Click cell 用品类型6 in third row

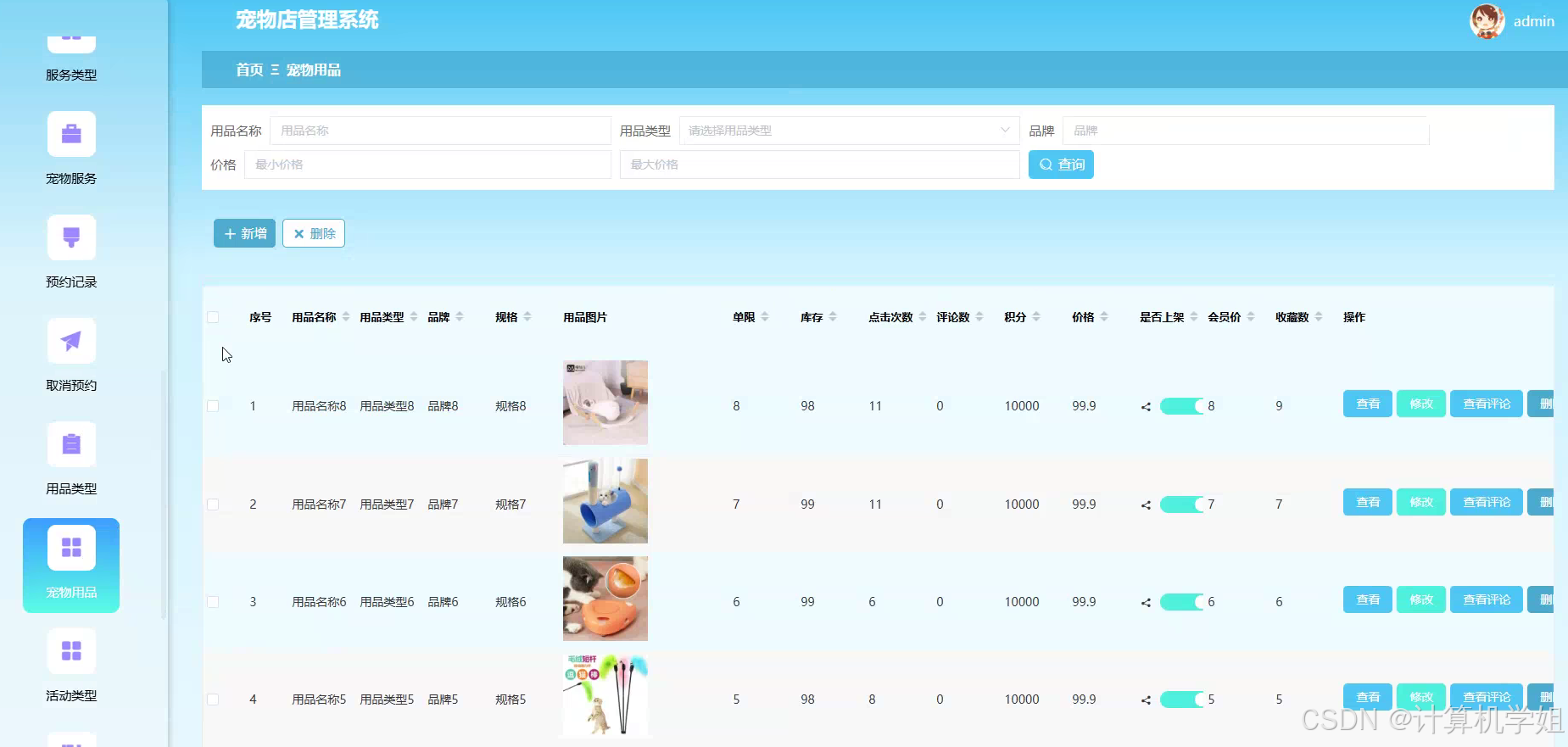tap(387, 602)
